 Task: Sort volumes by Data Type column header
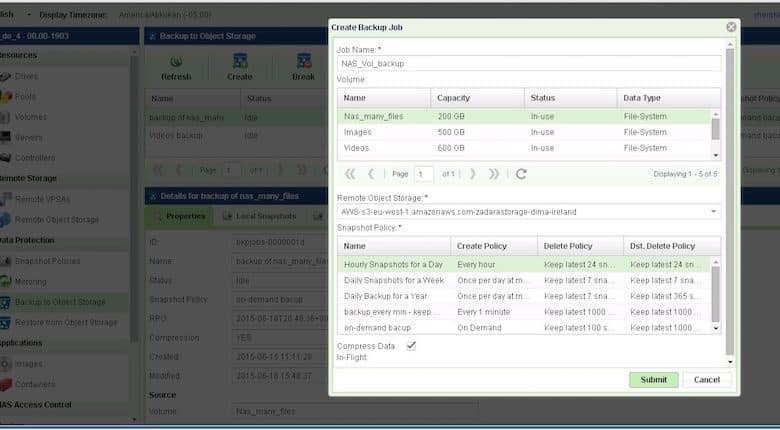(x=669, y=98)
